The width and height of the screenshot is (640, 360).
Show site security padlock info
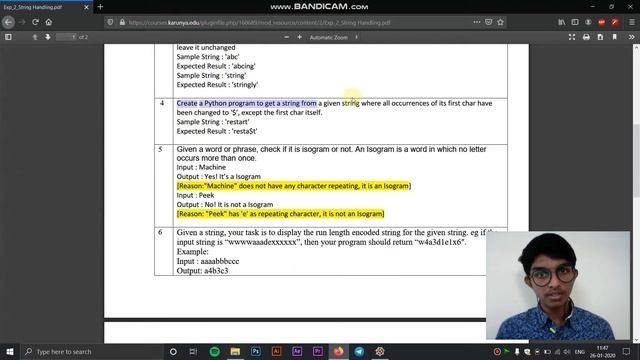[x=122, y=22]
